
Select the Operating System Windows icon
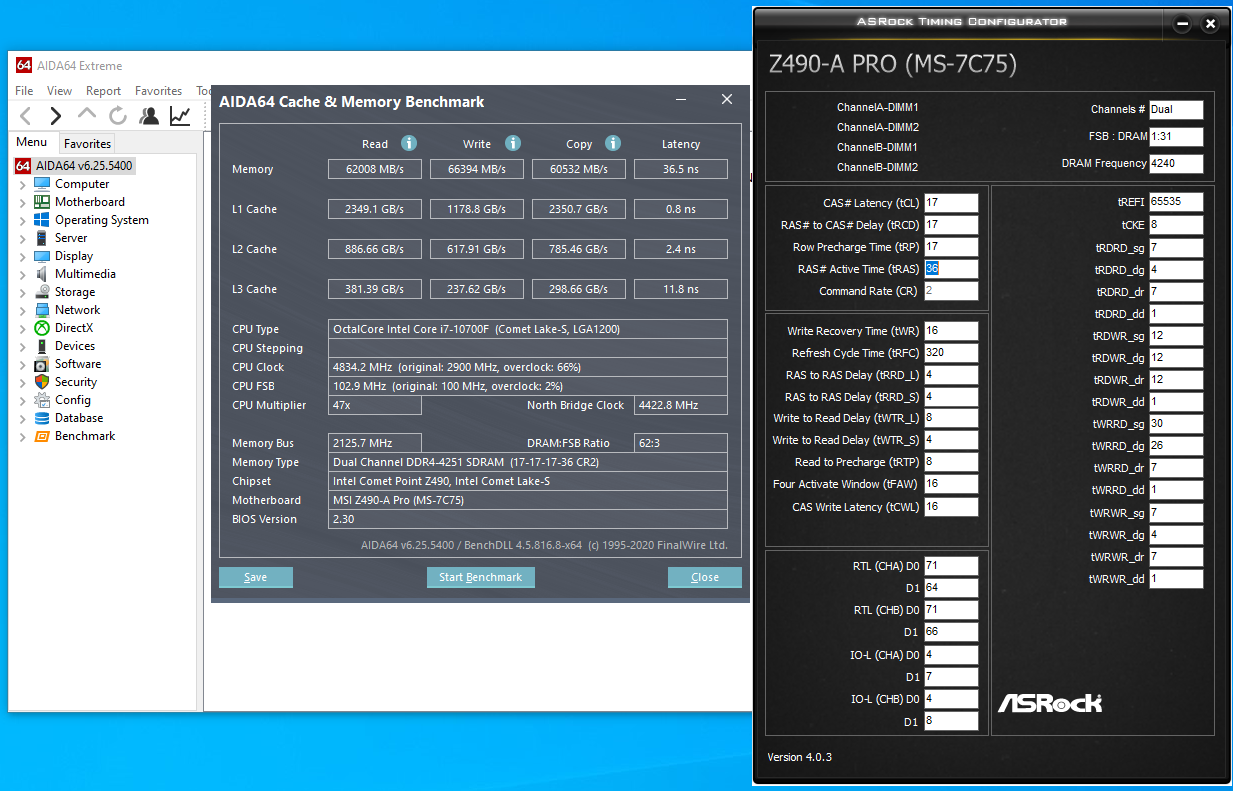pyautogui.click(x=42, y=220)
